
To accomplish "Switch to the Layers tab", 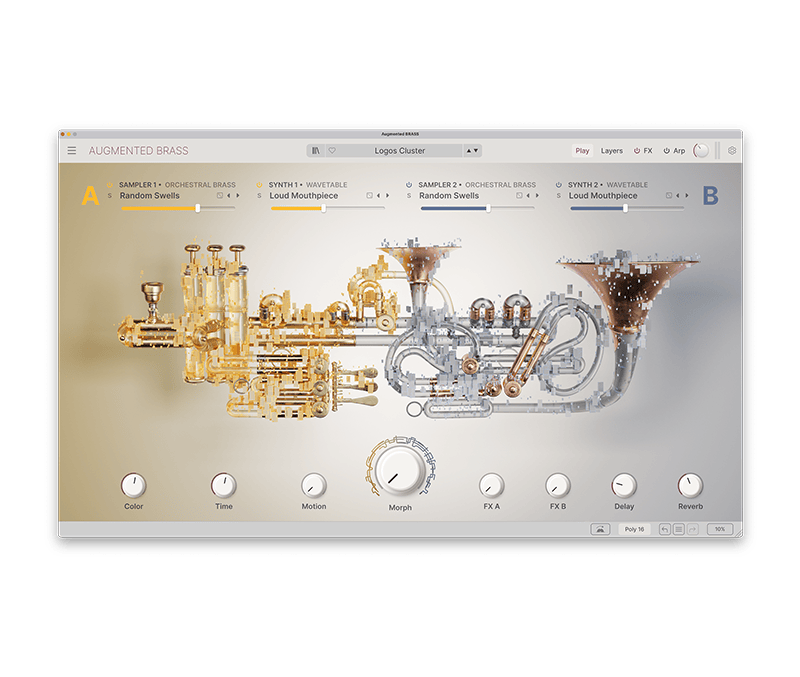I will point(612,151).
